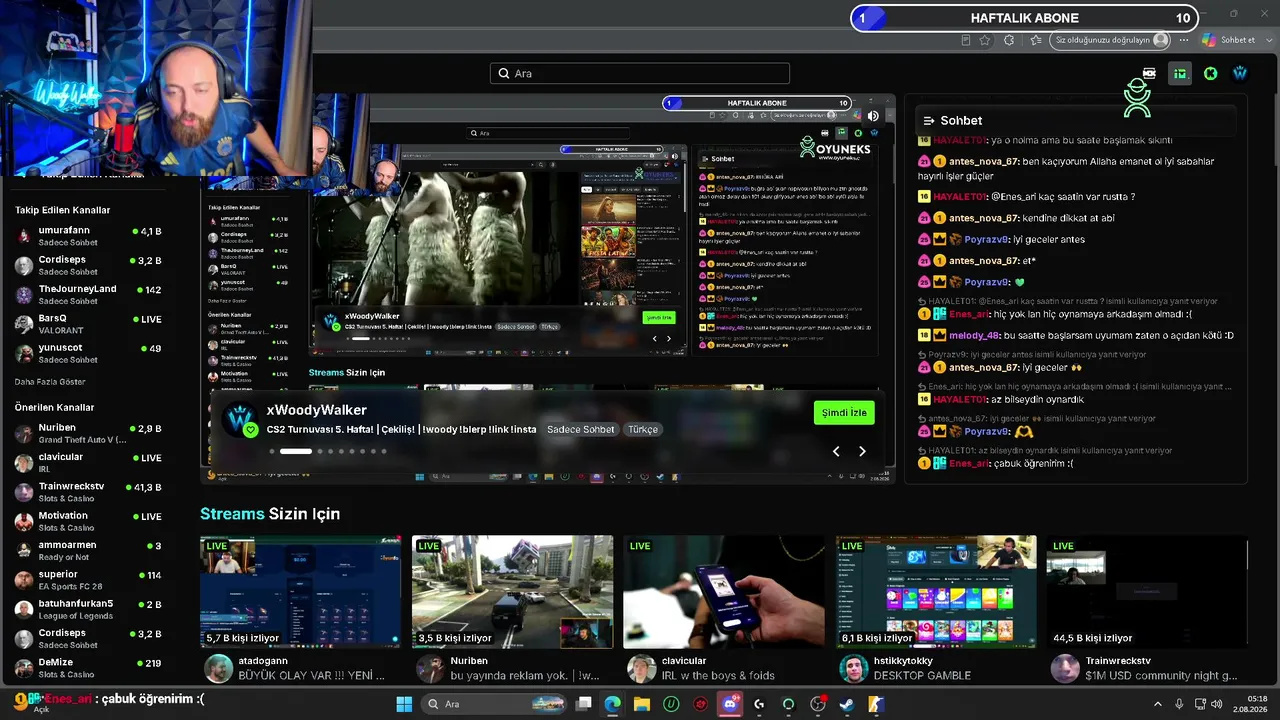The image size is (1280, 720).
Task: Launch Discord from the taskbar
Action: tap(730, 704)
